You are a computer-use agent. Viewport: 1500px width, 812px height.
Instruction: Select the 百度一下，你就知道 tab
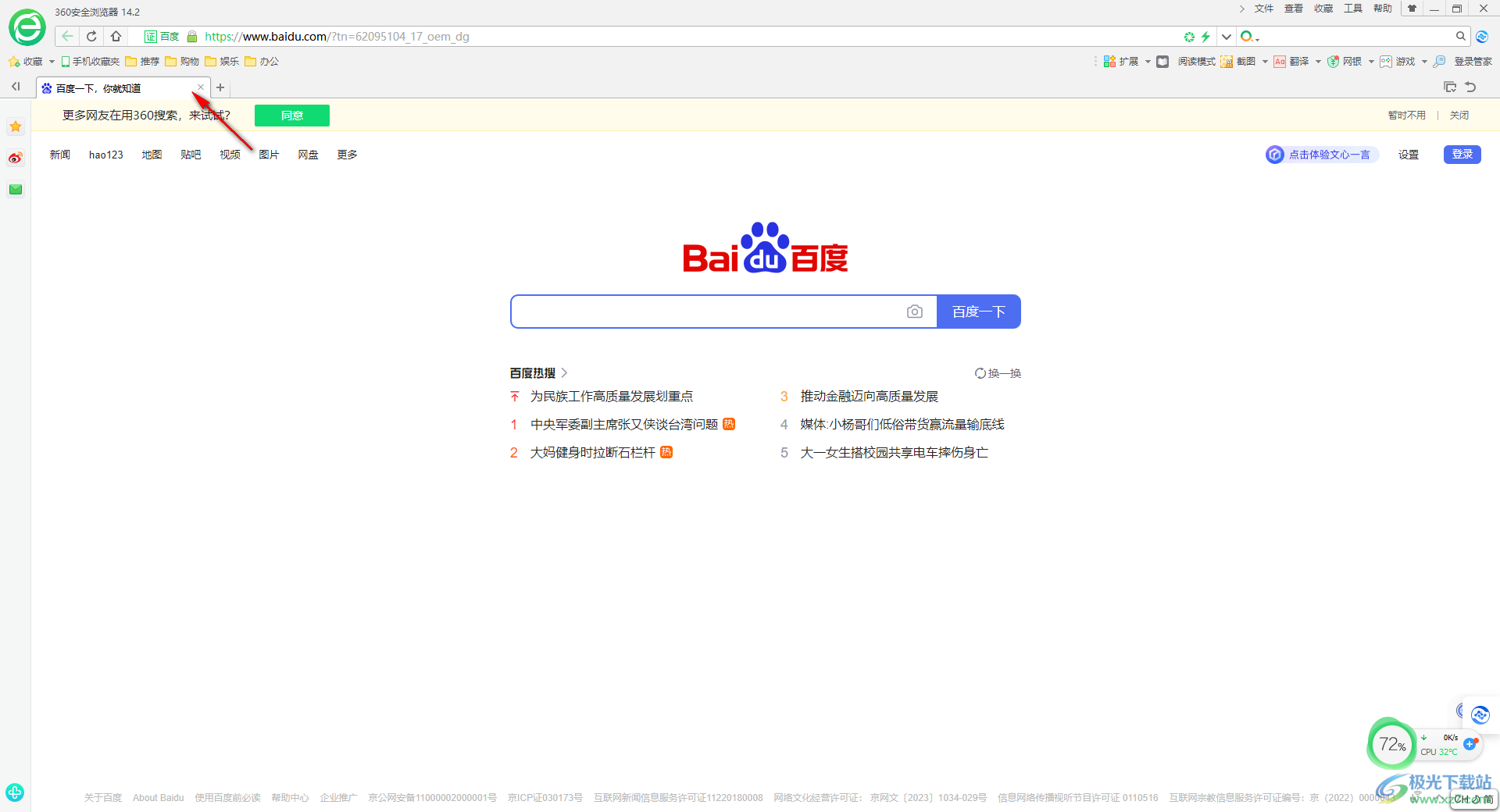point(123,87)
